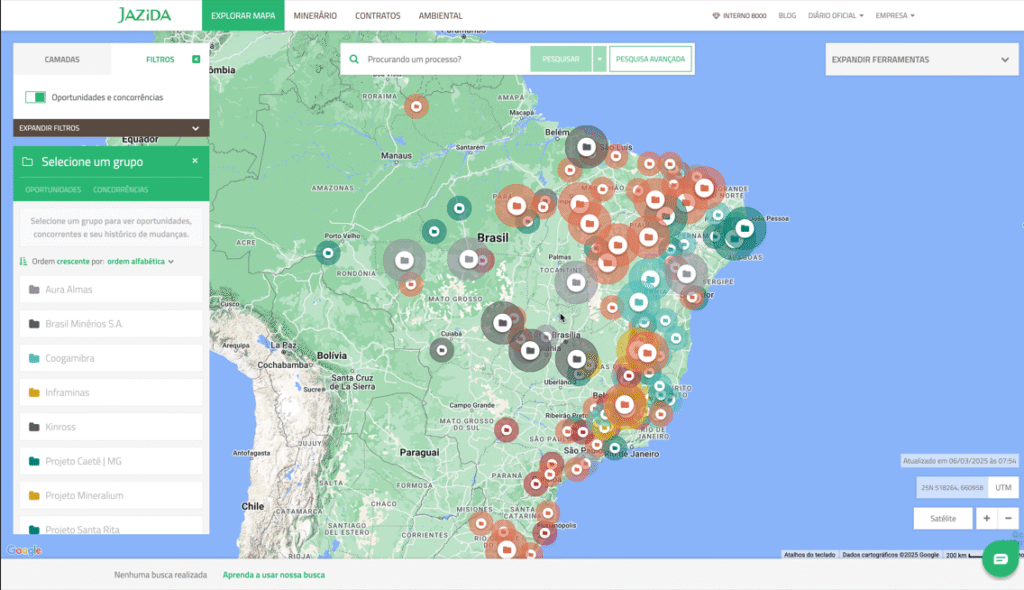Click Aprenda a usar nossa busca link
The height and width of the screenshot is (590, 1024).
(274, 575)
